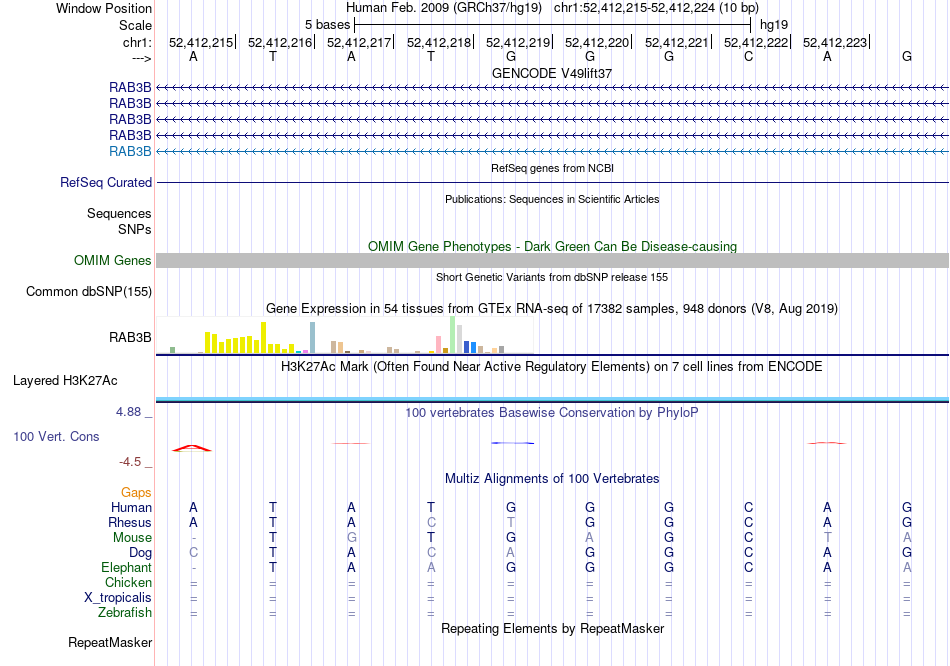This screenshot has width=950, height=666.
Task: Click the Sequences track label
Action: tap(119, 213)
